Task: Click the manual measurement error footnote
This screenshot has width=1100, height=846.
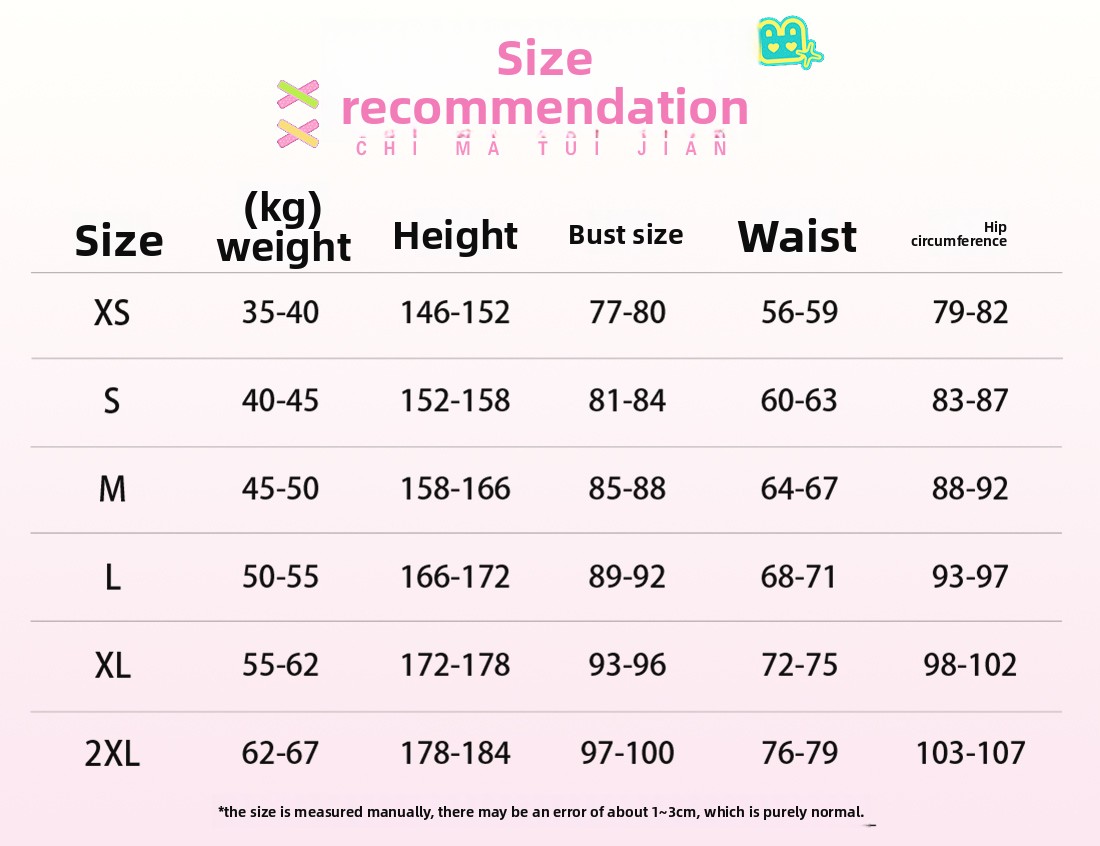Action: [x=541, y=812]
